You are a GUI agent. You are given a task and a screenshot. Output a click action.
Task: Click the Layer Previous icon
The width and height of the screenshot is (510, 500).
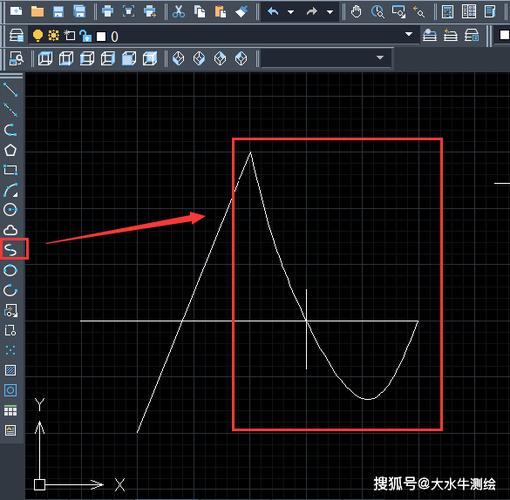tap(450, 35)
